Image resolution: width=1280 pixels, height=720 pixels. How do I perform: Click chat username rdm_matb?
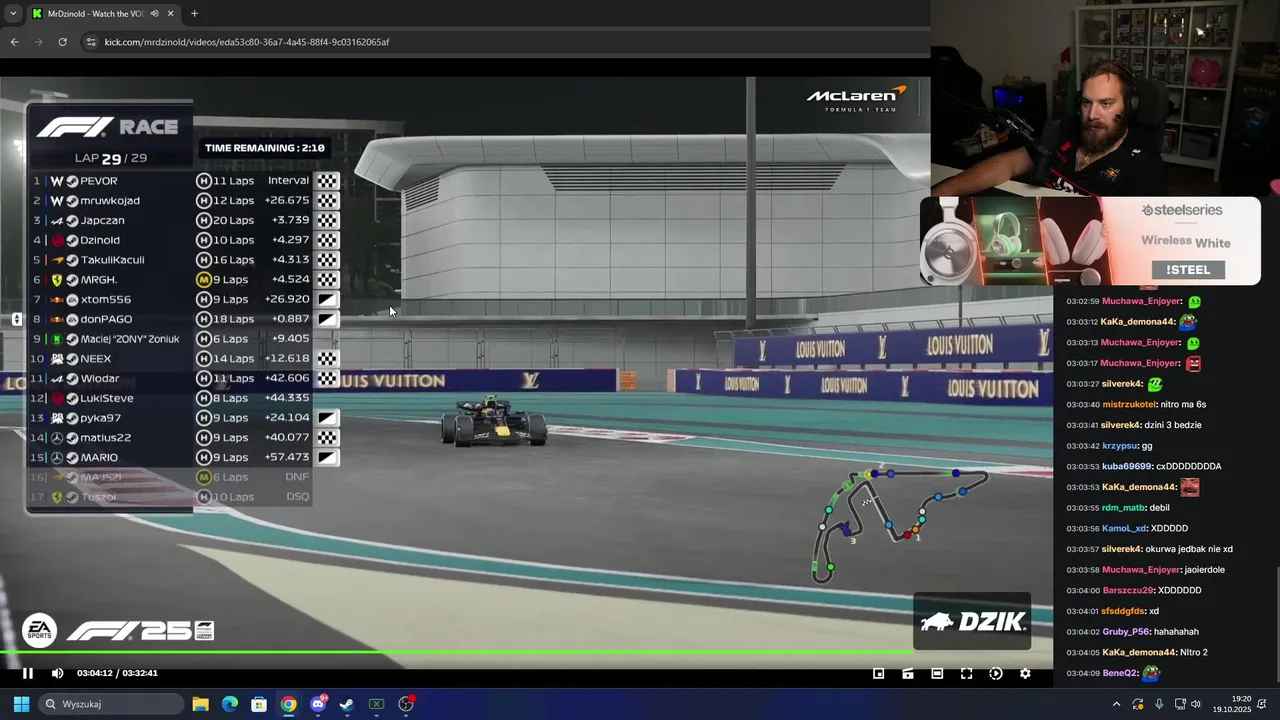(x=1122, y=508)
